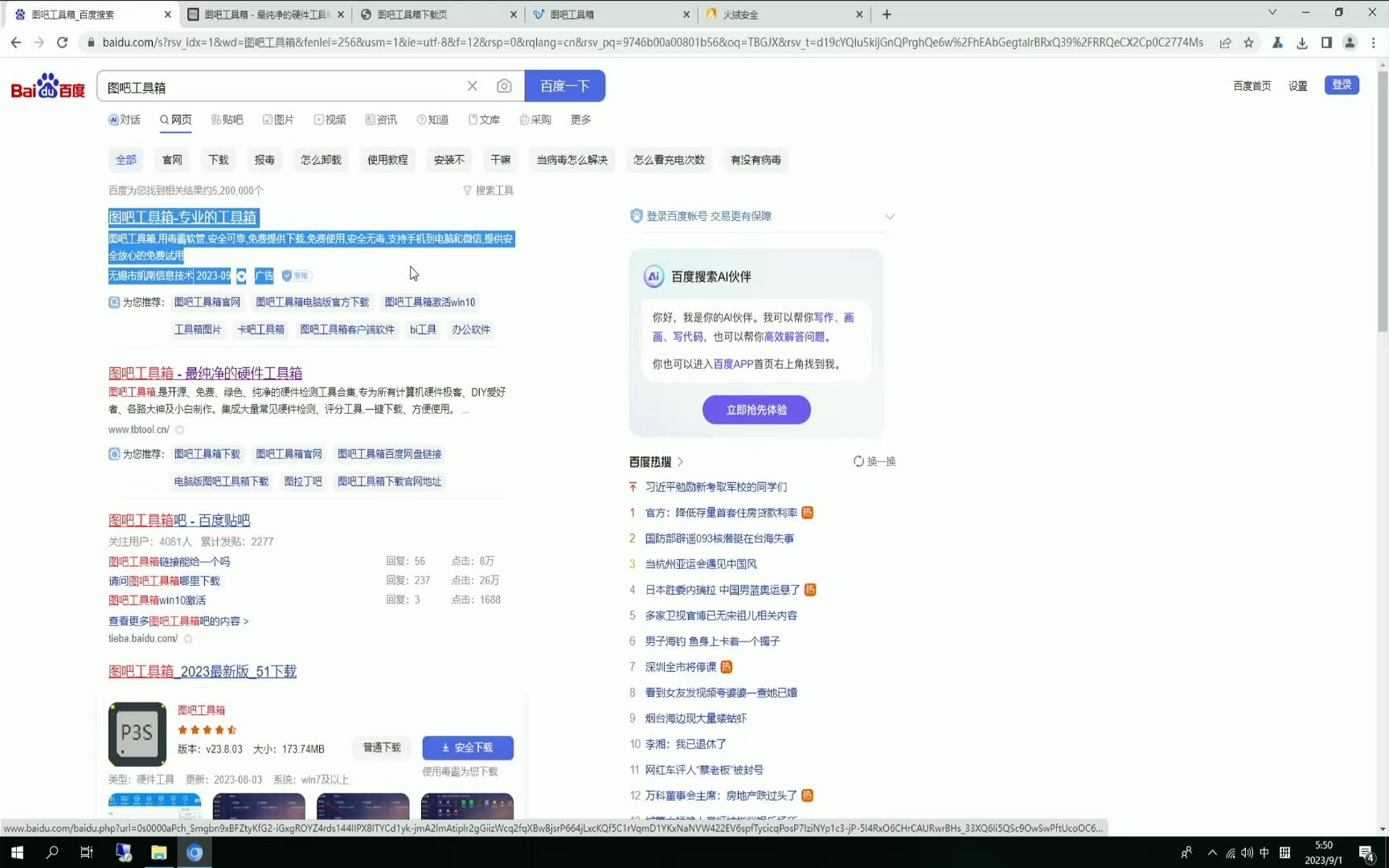Open result 图吧工具箱_2023最新版_51下载
1389x868 pixels.
click(x=203, y=671)
